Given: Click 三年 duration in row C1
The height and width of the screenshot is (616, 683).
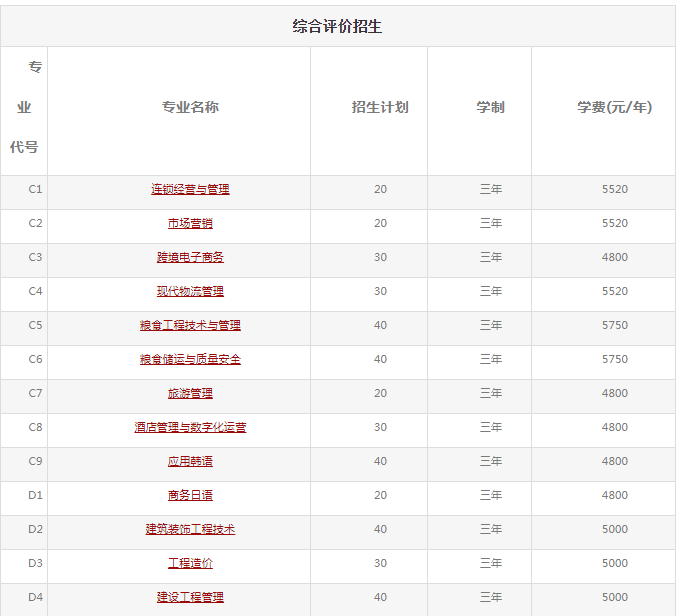Looking at the screenshot, I should pos(491,189).
